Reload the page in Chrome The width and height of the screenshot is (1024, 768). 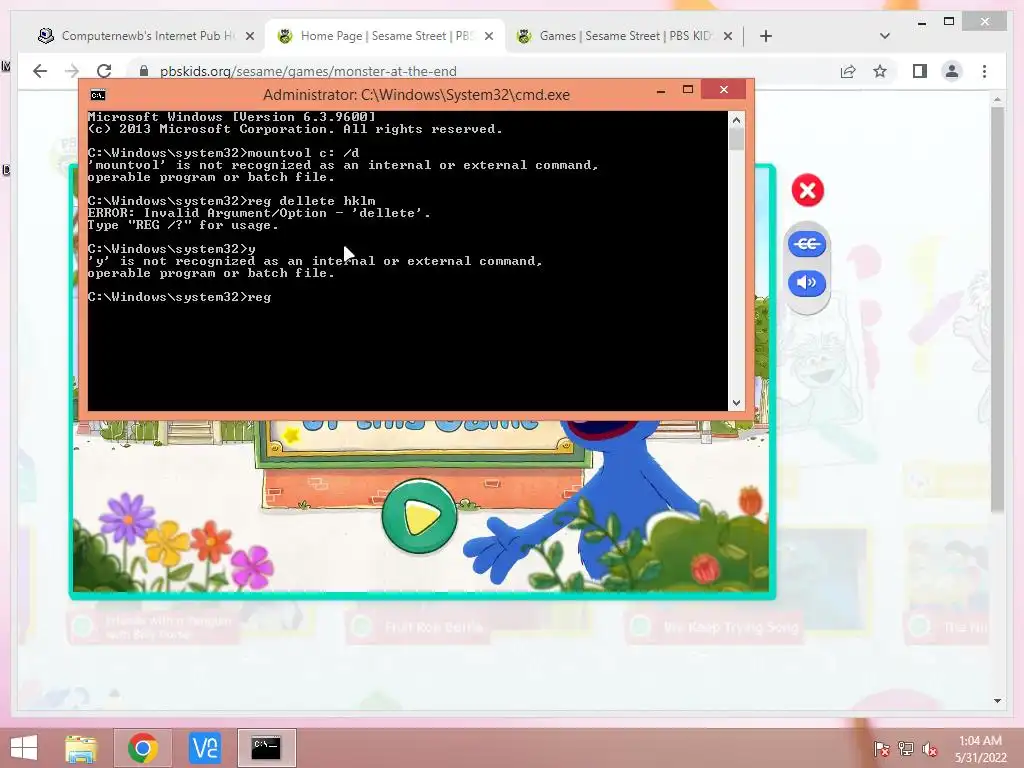(x=104, y=71)
